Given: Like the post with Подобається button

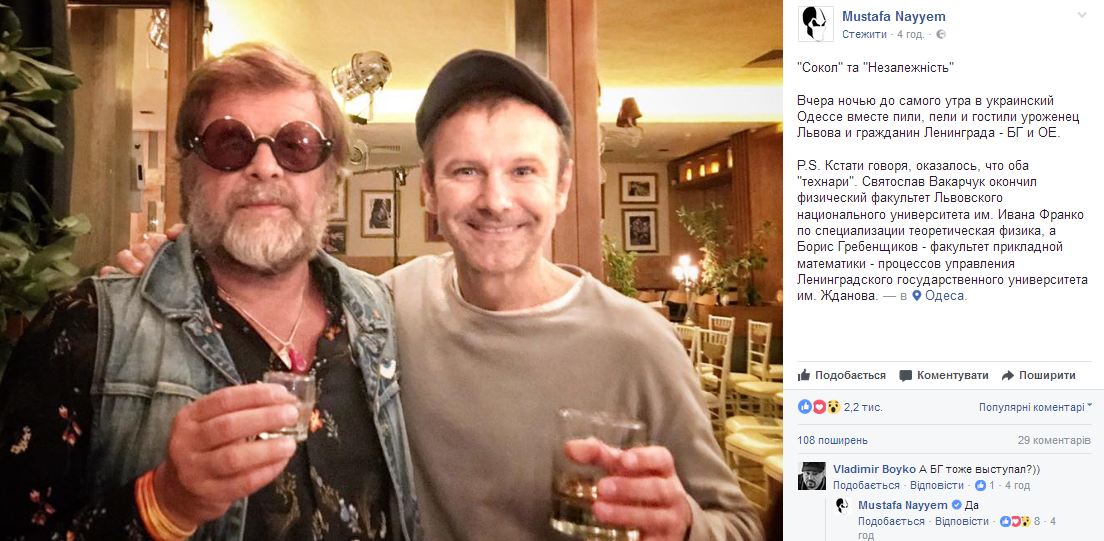Looking at the screenshot, I should [x=842, y=375].
